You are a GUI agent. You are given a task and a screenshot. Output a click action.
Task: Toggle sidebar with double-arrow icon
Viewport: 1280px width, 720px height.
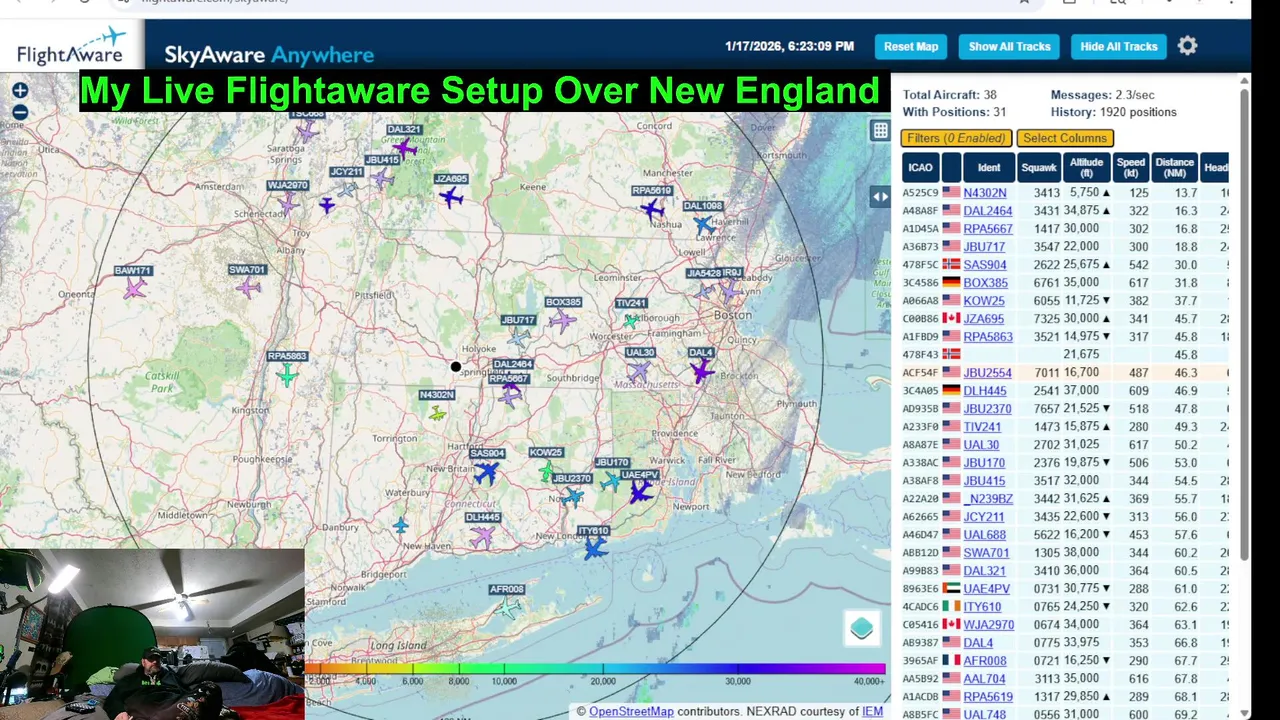[880, 197]
